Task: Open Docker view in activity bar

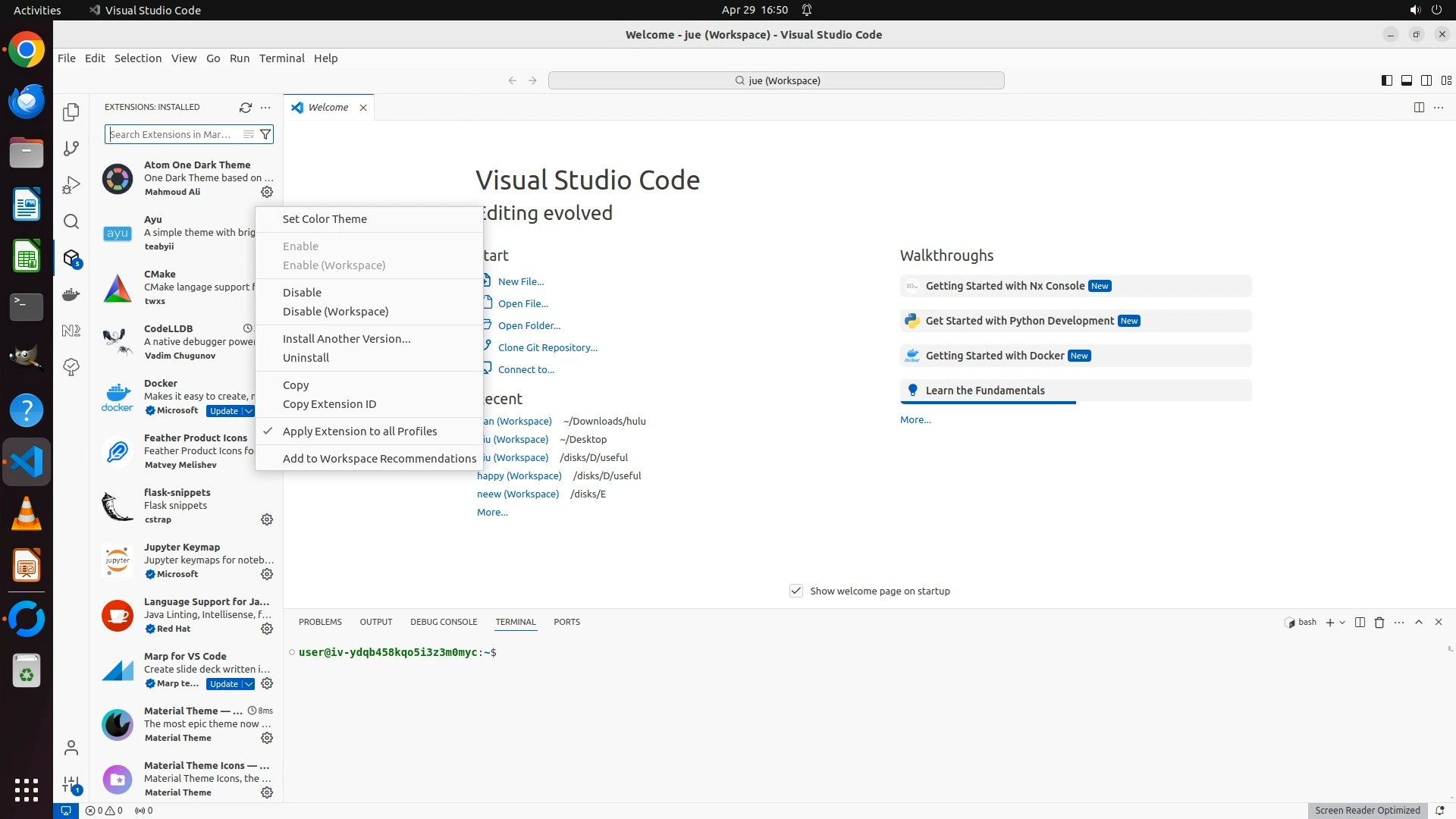Action: click(x=71, y=294)
